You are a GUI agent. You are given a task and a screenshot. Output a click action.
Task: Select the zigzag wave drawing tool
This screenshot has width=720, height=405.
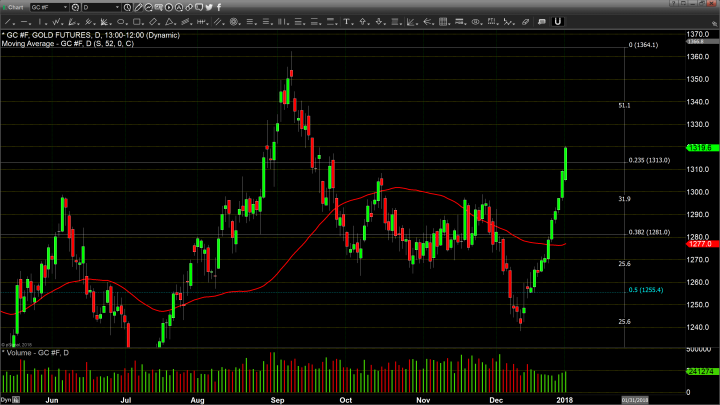[x=56, y=22]
